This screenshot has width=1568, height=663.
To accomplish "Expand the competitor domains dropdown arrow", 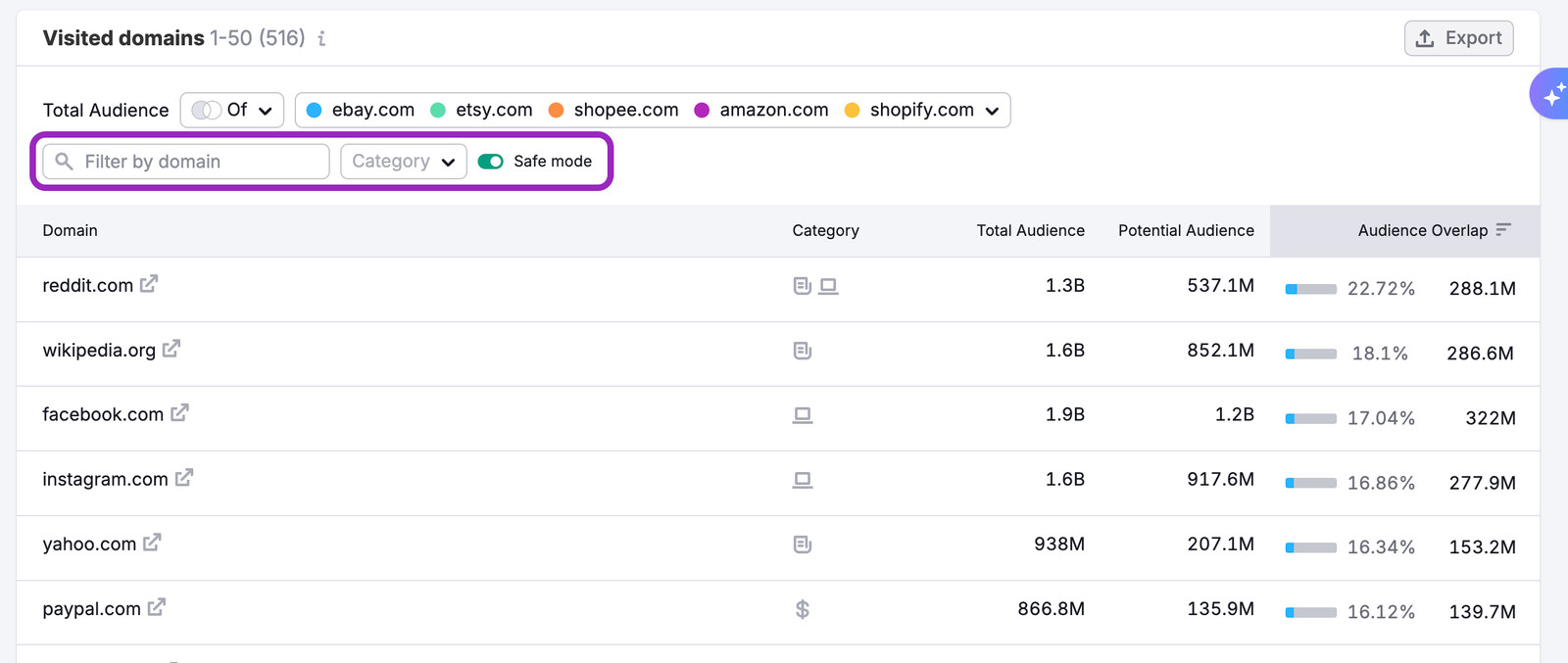I will (992, 111).
